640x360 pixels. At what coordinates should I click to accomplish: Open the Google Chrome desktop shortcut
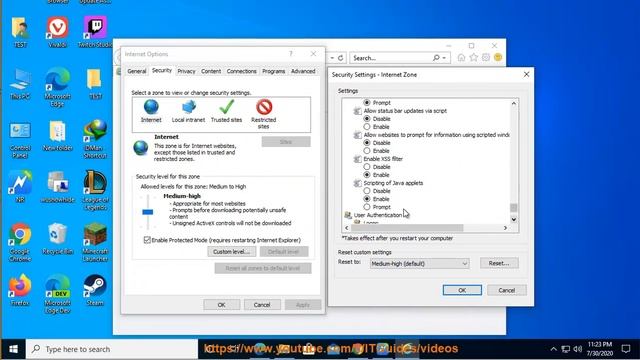(x=20, y=242)
